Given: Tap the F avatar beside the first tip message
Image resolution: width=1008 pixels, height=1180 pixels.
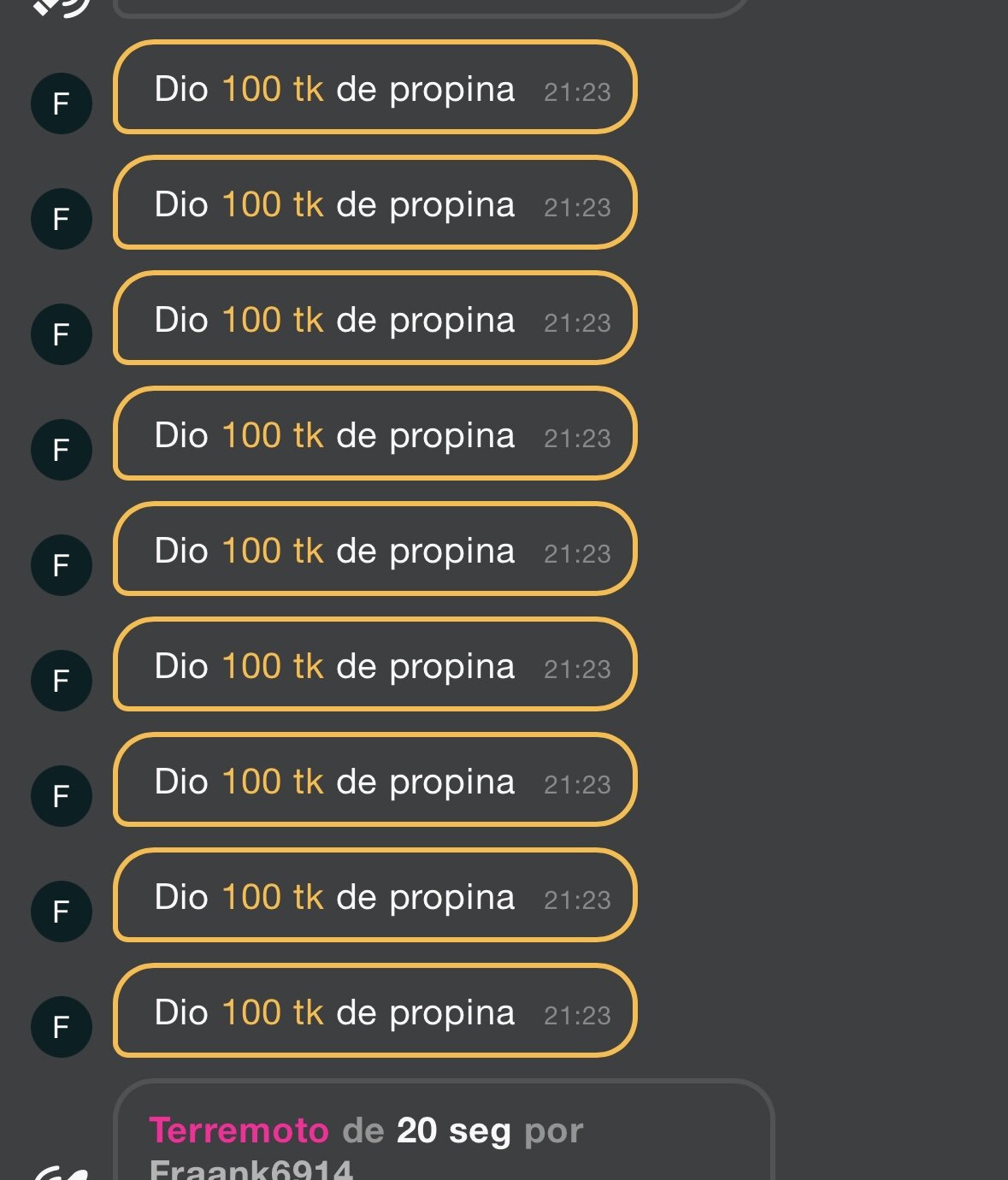Looking at the screenshot, I should [62, 104].
